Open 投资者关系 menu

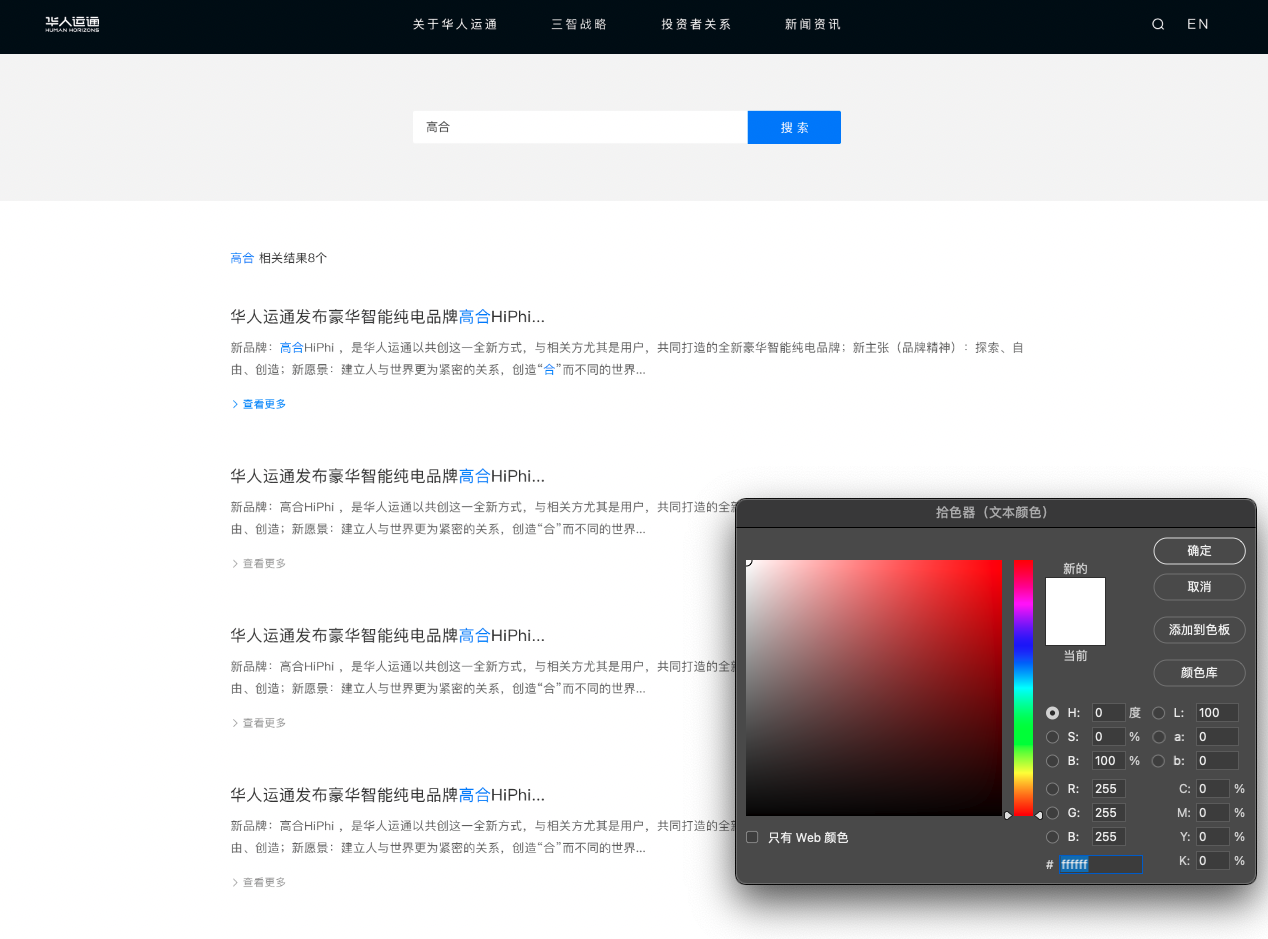coord(696,24)
